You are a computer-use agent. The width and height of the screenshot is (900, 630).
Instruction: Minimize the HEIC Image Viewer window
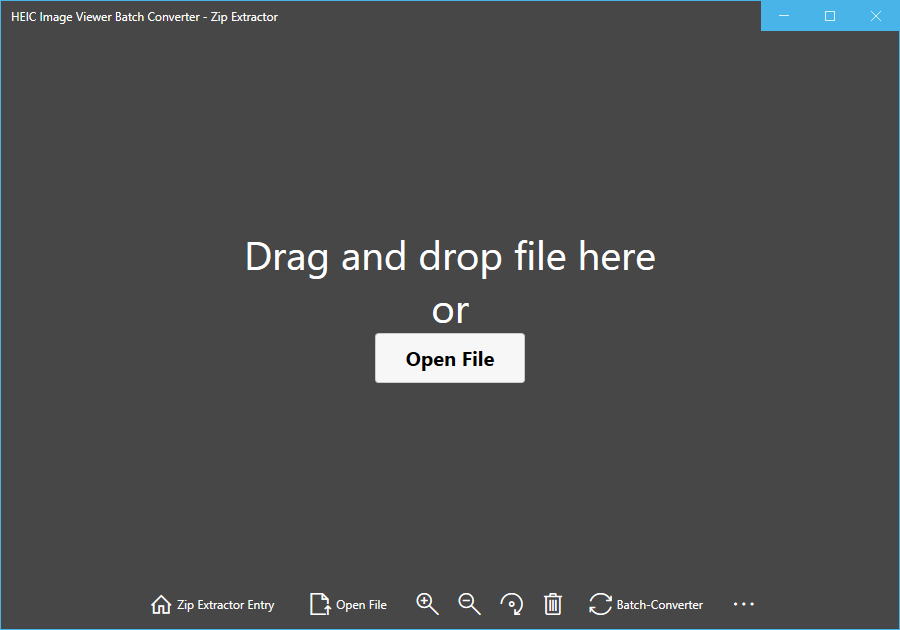tap(784, 16)
